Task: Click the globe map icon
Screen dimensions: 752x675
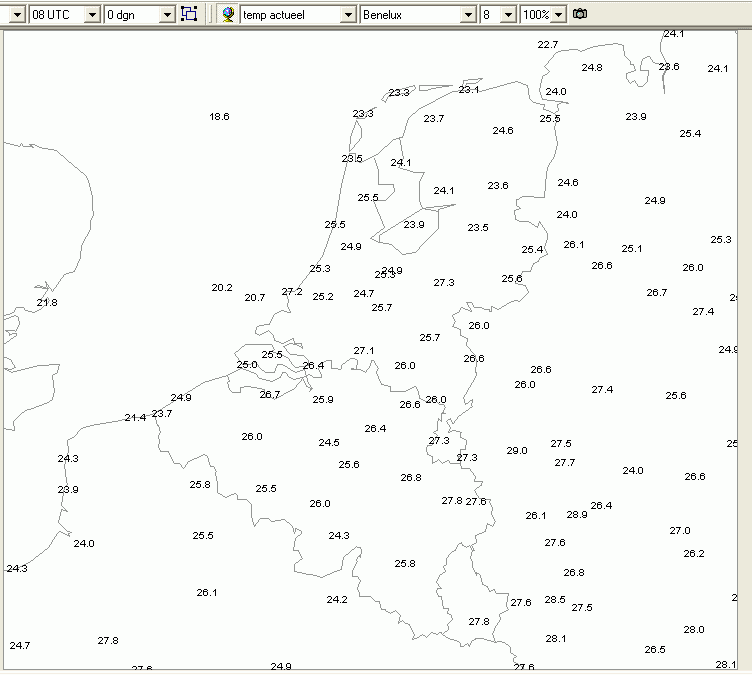Action: [228, 14]
